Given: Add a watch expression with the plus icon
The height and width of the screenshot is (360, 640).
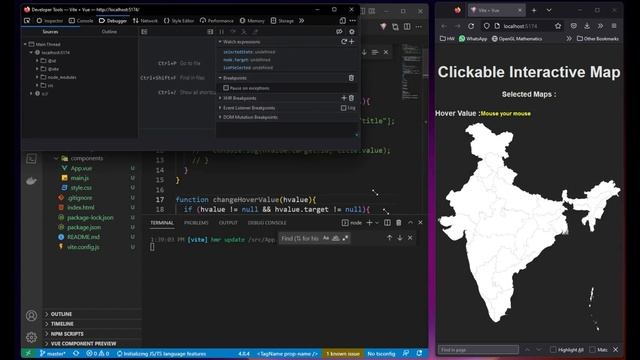Looking at the screenshot, I should coord(351,42).
